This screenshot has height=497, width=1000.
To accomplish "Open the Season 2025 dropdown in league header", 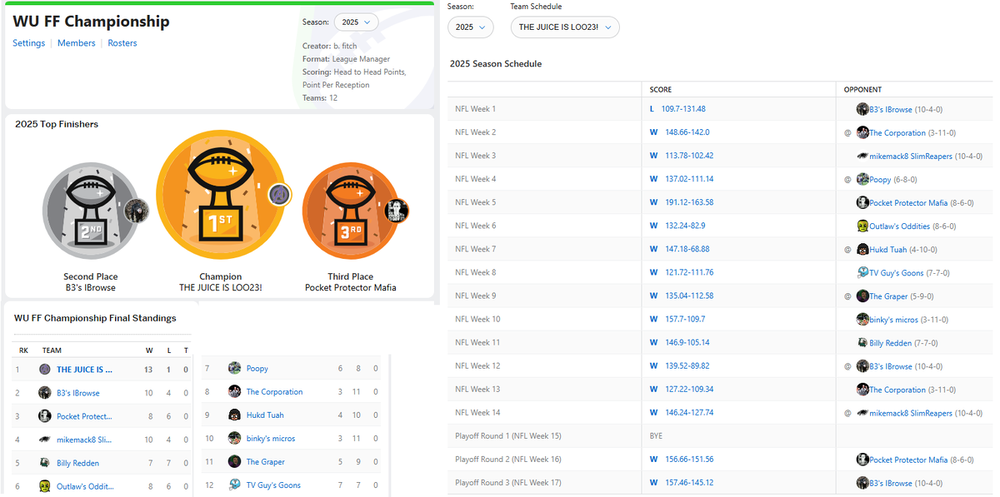I will pos(356,22).
